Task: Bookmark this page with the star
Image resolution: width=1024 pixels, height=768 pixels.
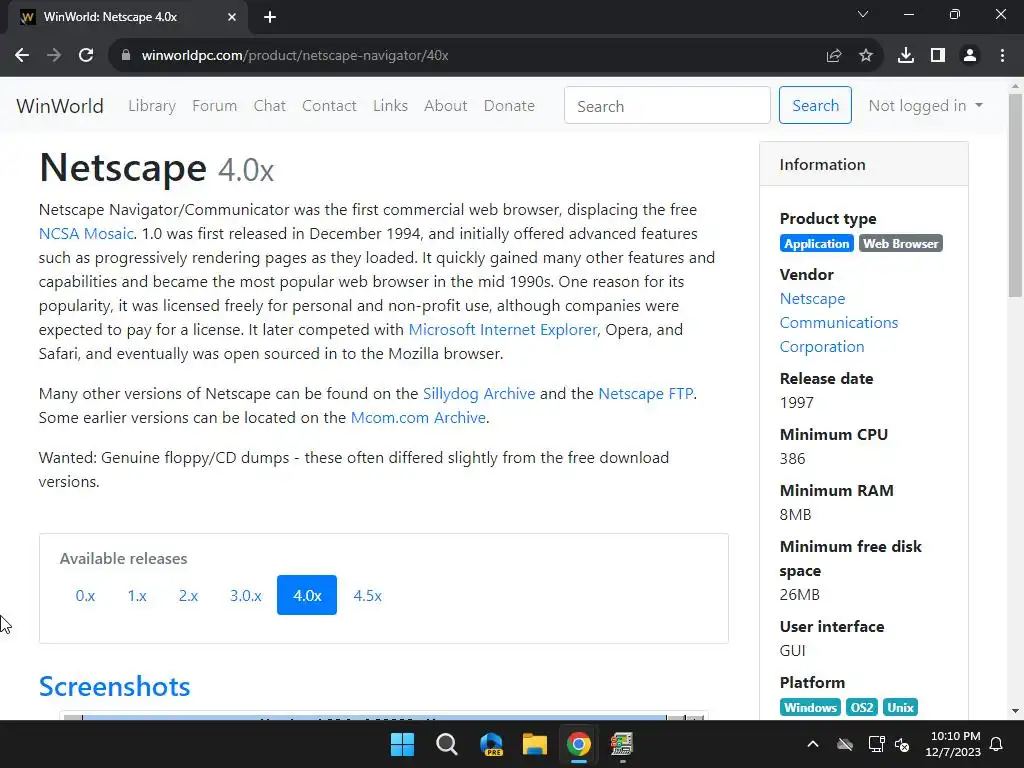Action: click(866, 56)
